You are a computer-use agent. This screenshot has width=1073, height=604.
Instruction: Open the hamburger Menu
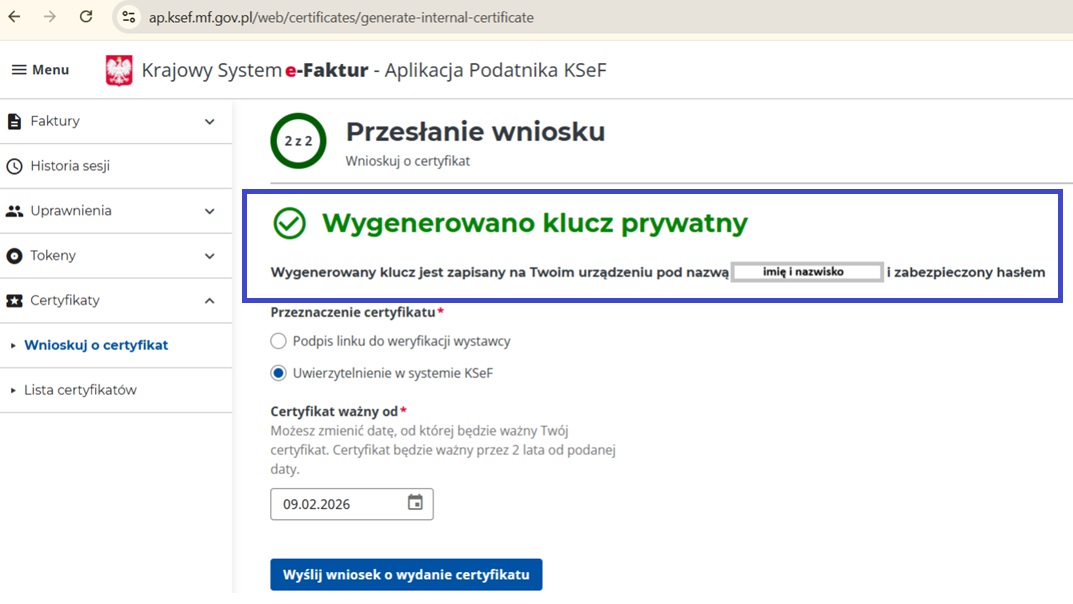click(40, 70)
